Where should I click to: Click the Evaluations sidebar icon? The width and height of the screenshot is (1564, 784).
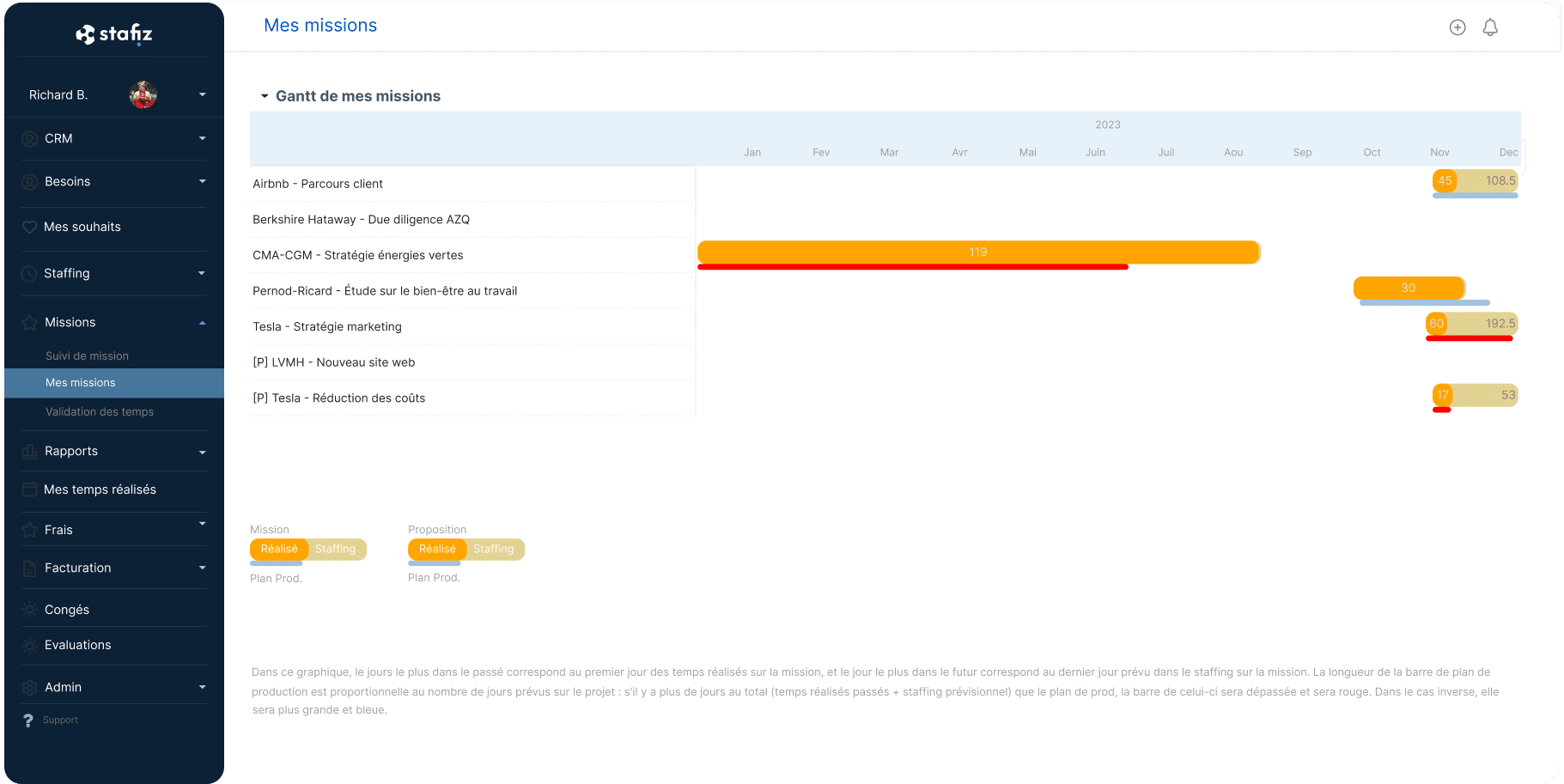(29, 645)
